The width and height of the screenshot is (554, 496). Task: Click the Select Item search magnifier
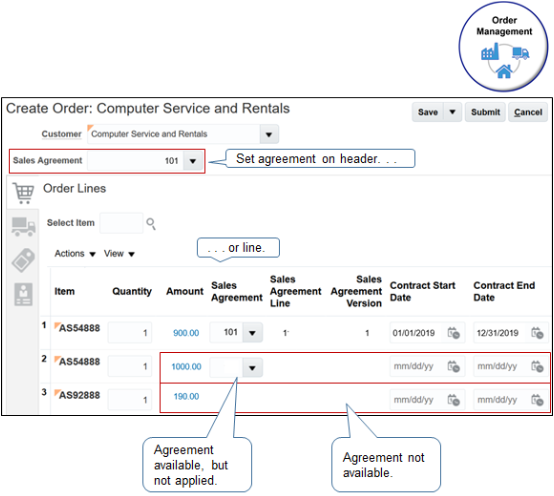coord(151,224)
